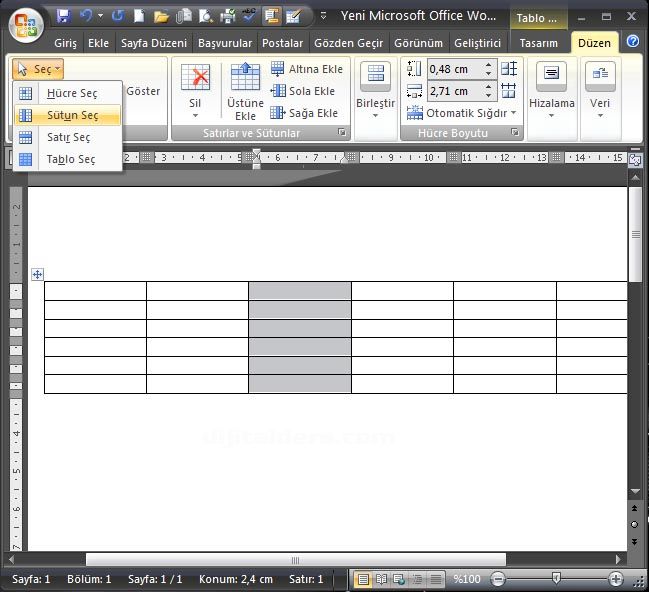649x592 pixels.
Task: Click the column width field 2,71 cm
Action: 455,91
